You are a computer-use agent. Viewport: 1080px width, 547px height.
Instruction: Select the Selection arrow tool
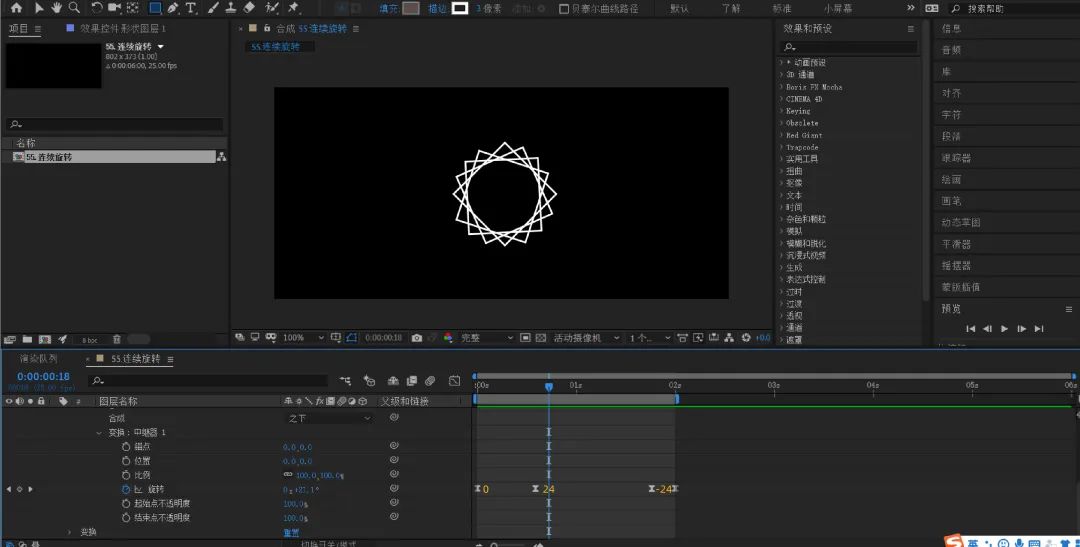pyautogui.click(x=39, y=8)
